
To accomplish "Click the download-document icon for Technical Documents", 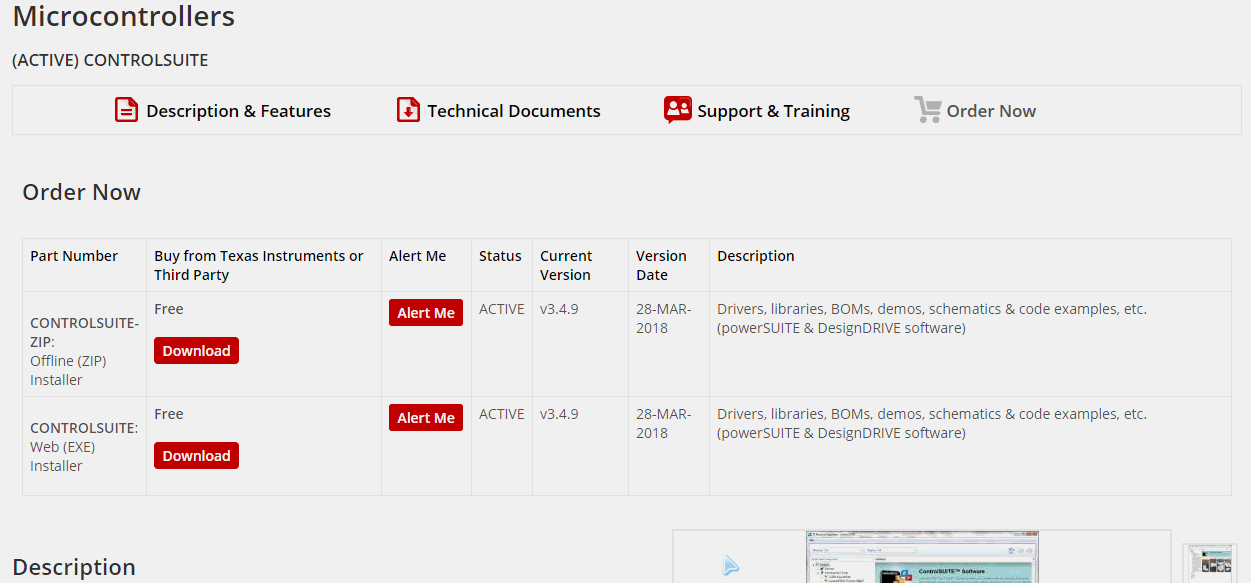I will pyautogui.click(x=408, y=110).
